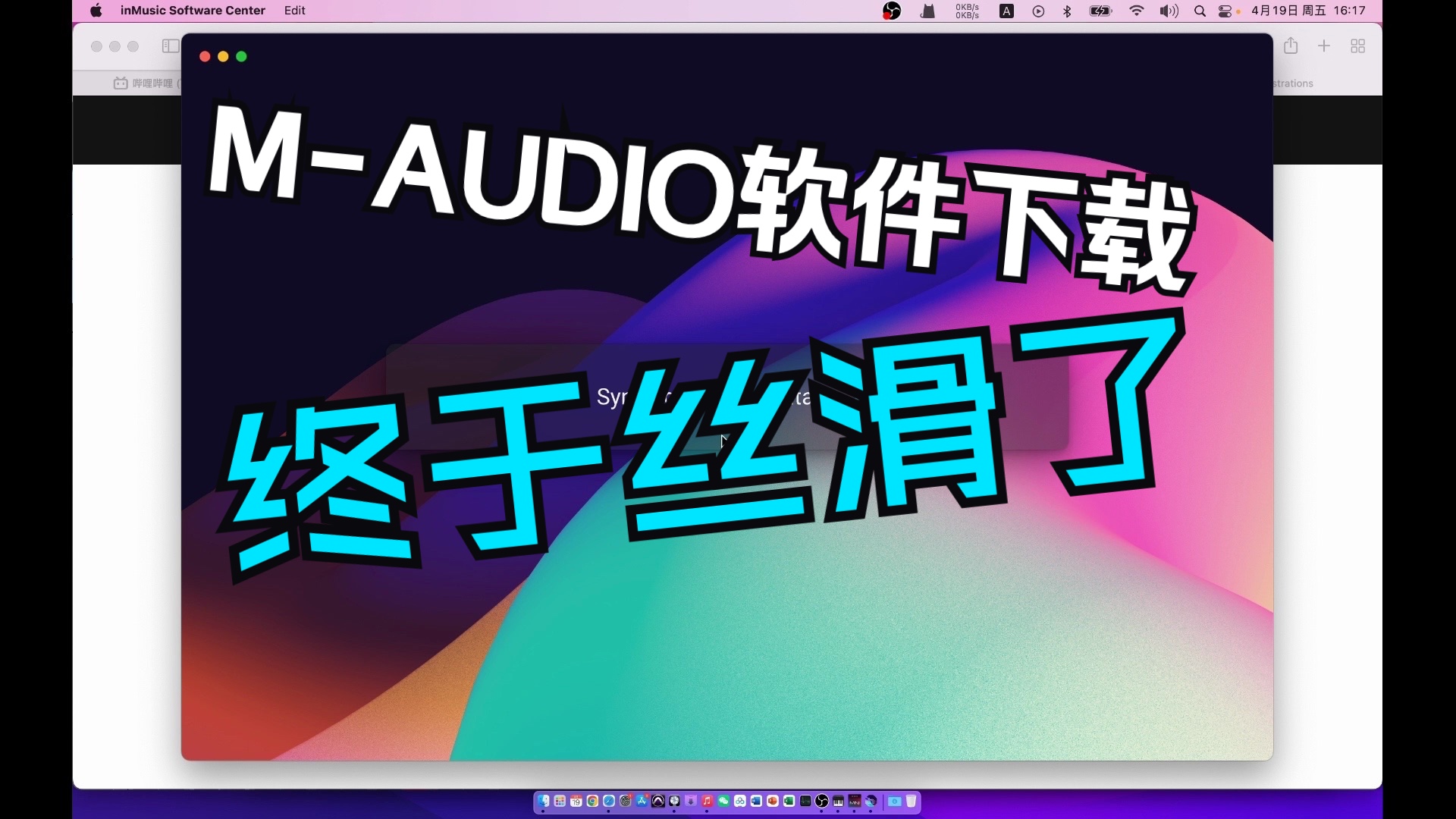This screenshot has height=819, width=1456.
Task: Open Activity Monitor from the Dock
Action: 805,801
